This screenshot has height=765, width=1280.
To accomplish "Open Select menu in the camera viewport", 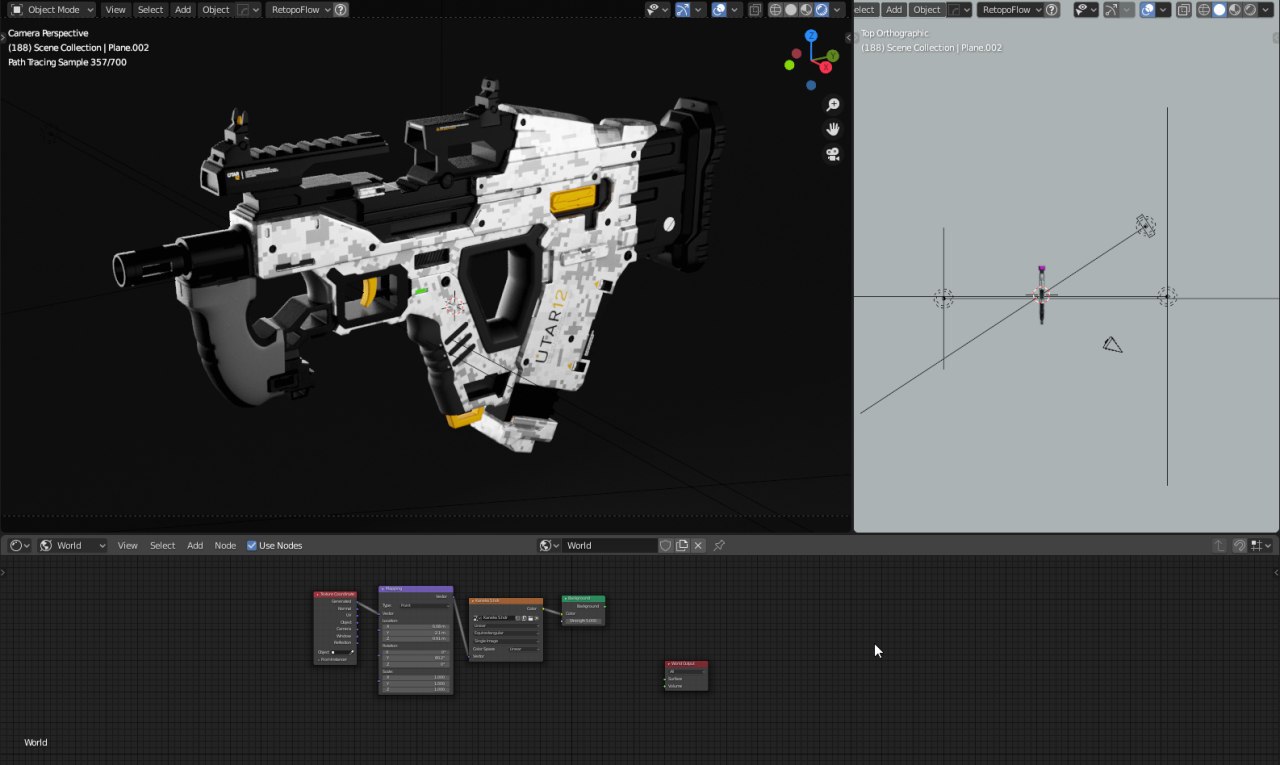I will point(150,10).
